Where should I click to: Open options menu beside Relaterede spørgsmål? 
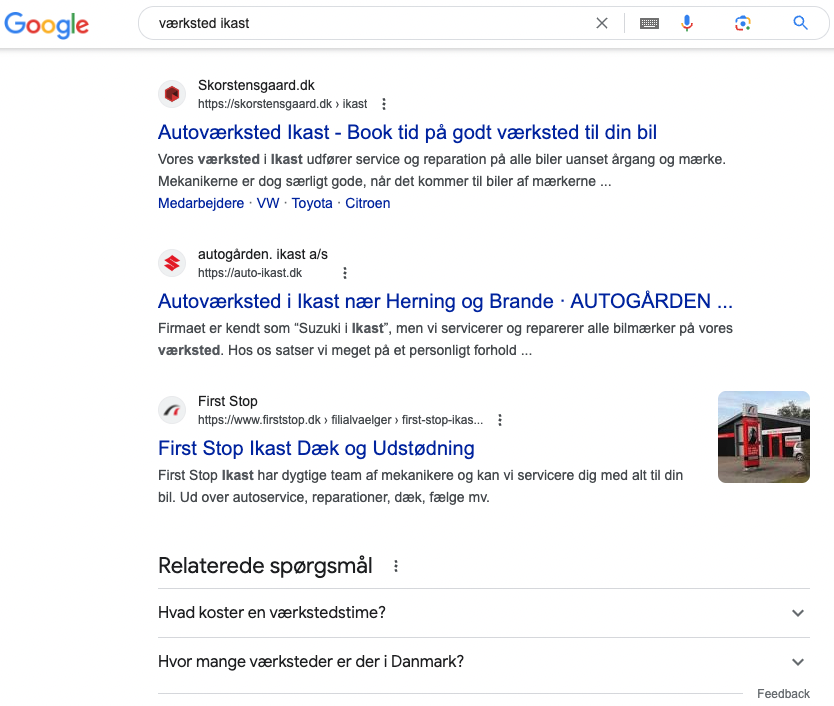pyautogui.click(x=396, y=567)
